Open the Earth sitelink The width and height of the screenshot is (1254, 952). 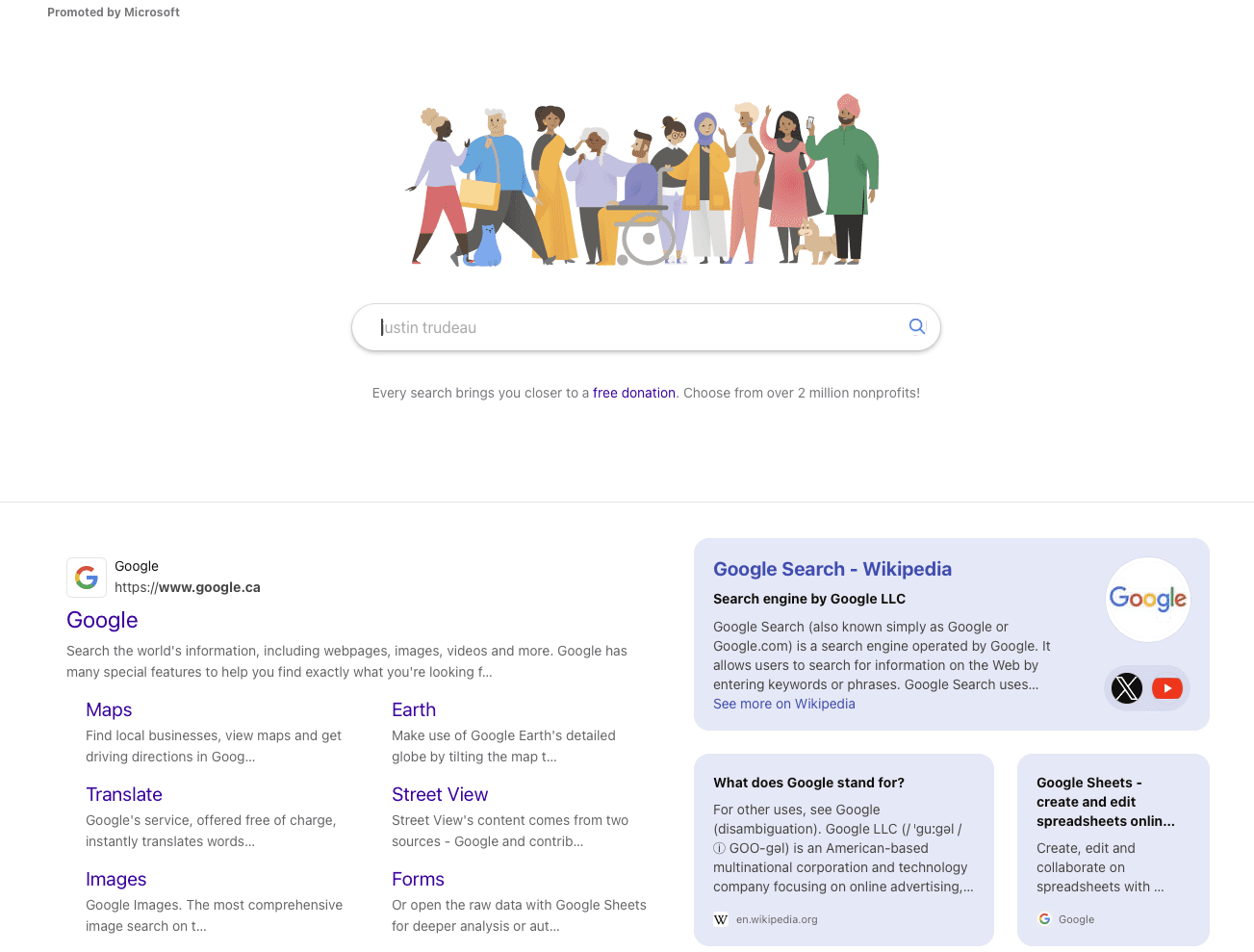[414, 709]
